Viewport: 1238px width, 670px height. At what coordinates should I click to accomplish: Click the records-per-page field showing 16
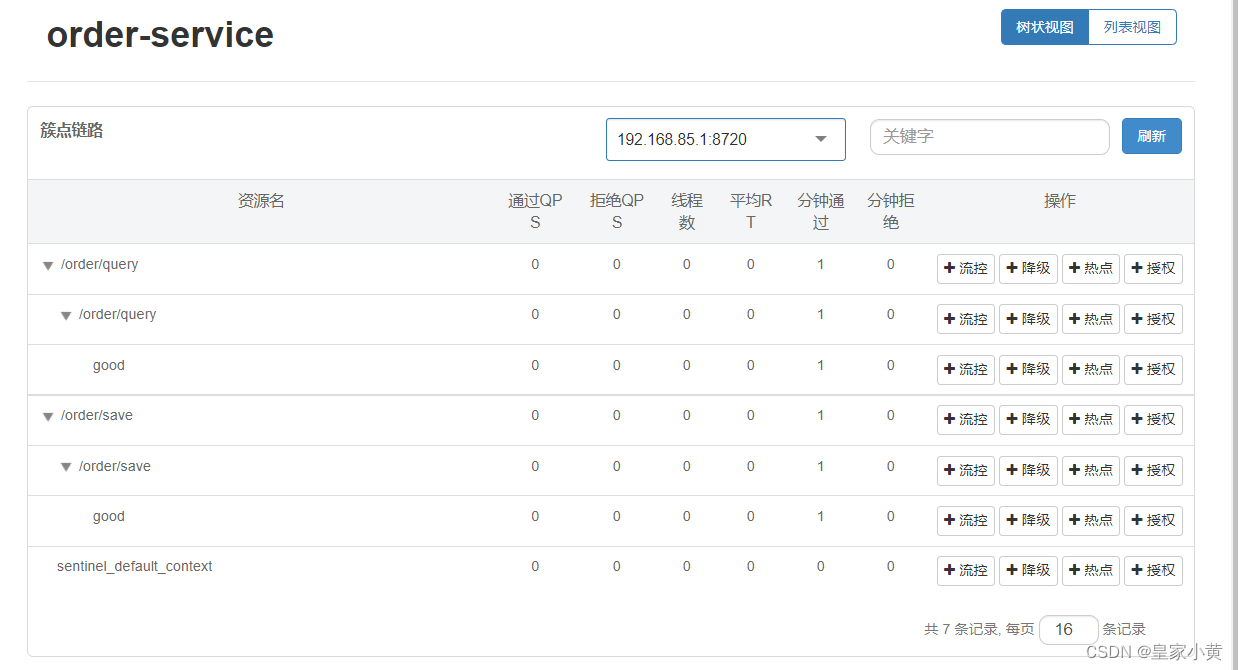(x=1069, y=630)
